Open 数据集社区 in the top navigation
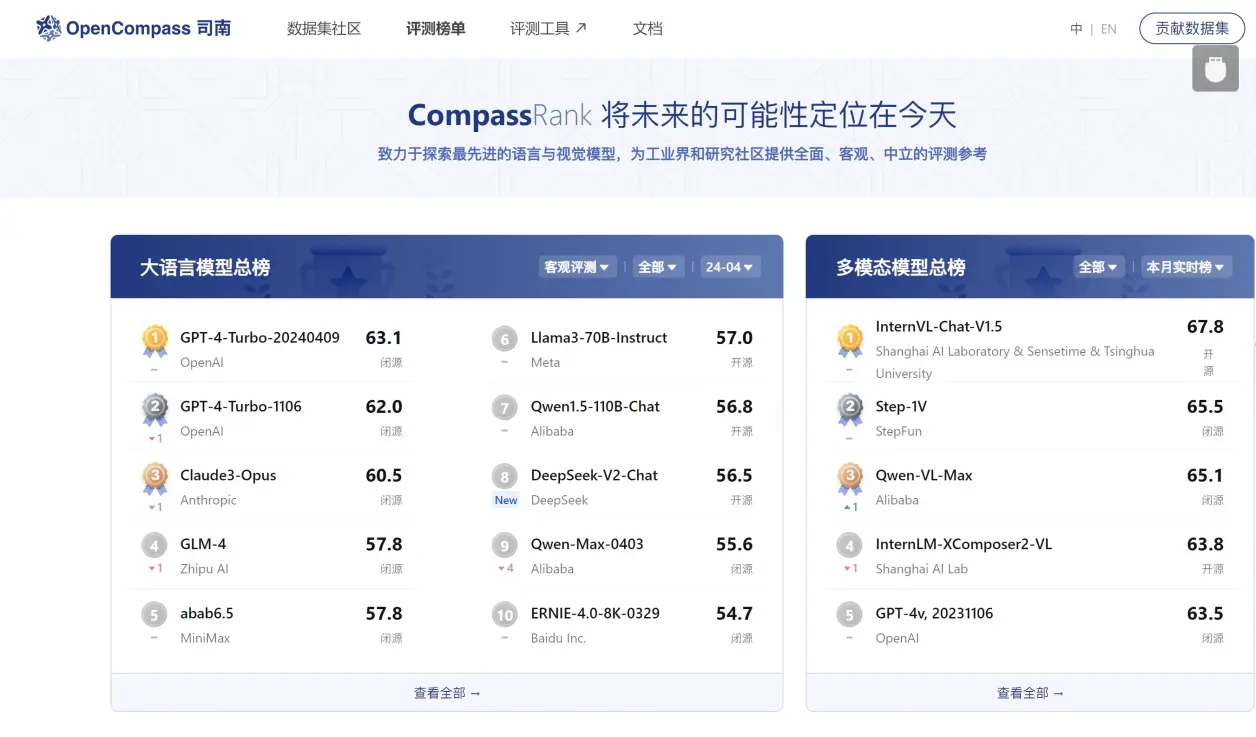 (324, 29)
